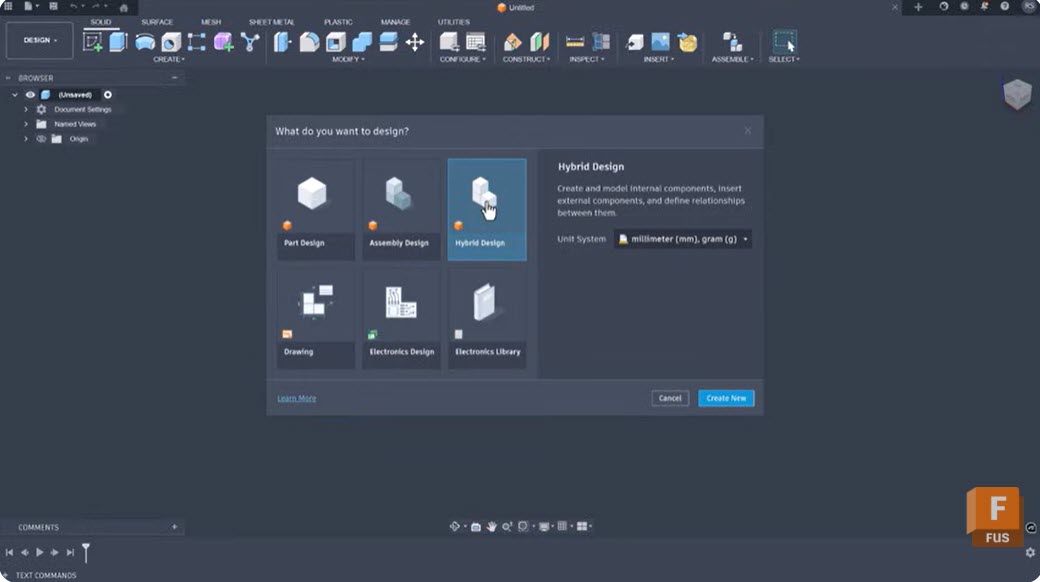
Task: Click the Derive tool icon
Action: (x=249, y=42)
